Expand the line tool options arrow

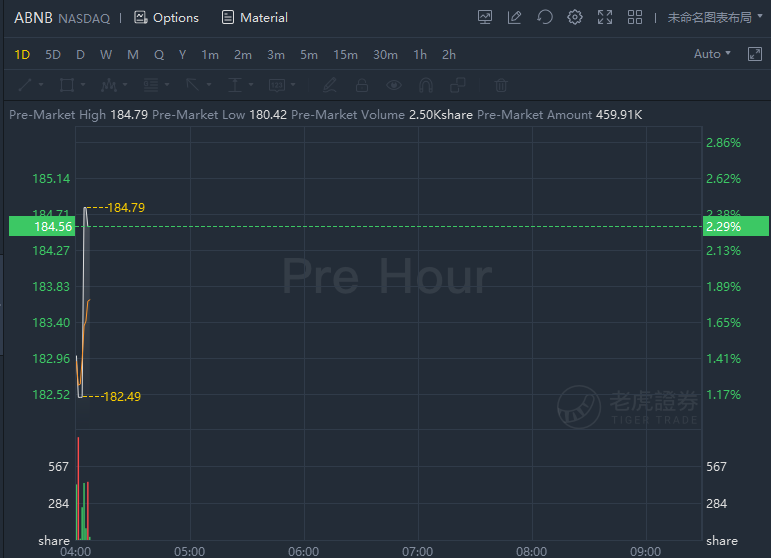point(41,85)
